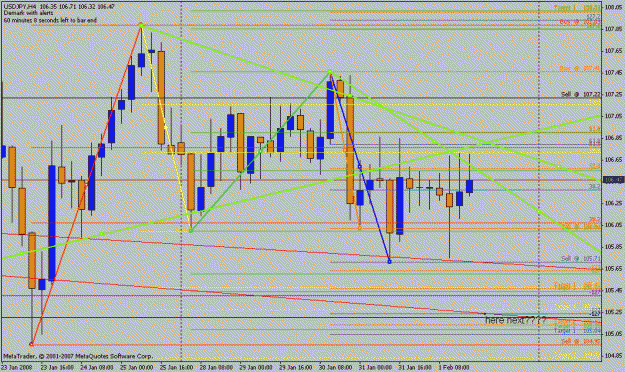Select the swing low anchor point near 104.95
The width and height of the screenshot is (625, 372).
[32, 344]
